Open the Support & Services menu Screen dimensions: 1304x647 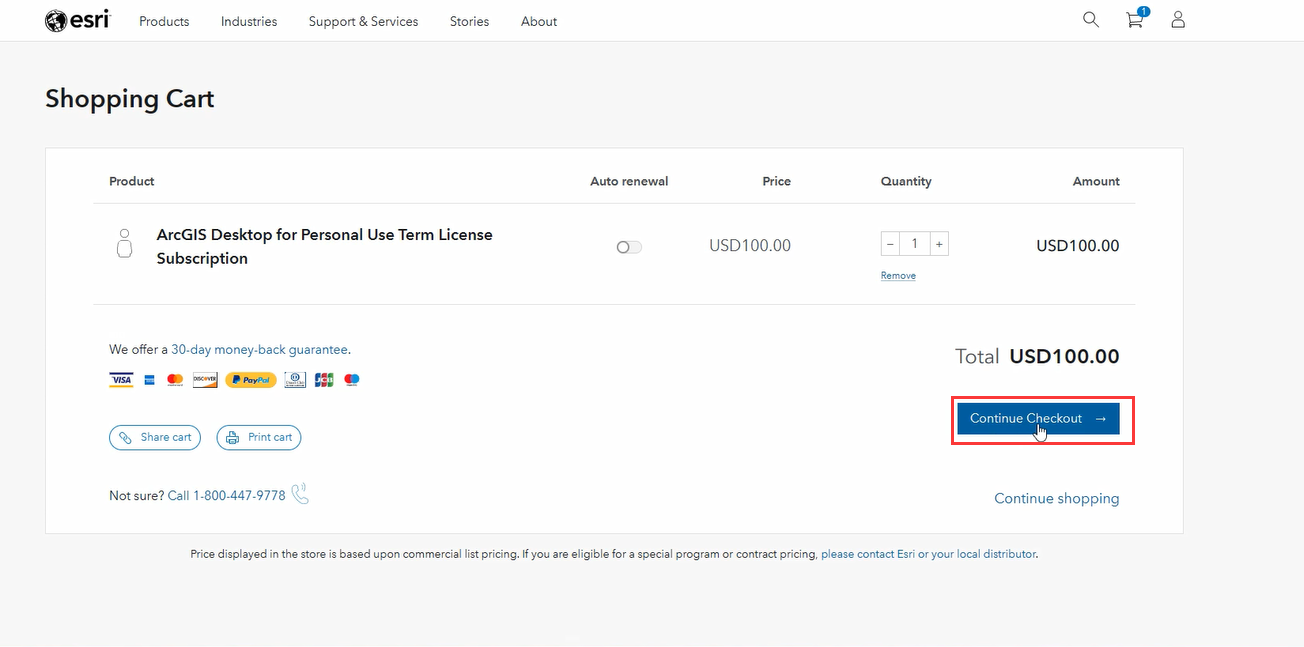point(363,21)
